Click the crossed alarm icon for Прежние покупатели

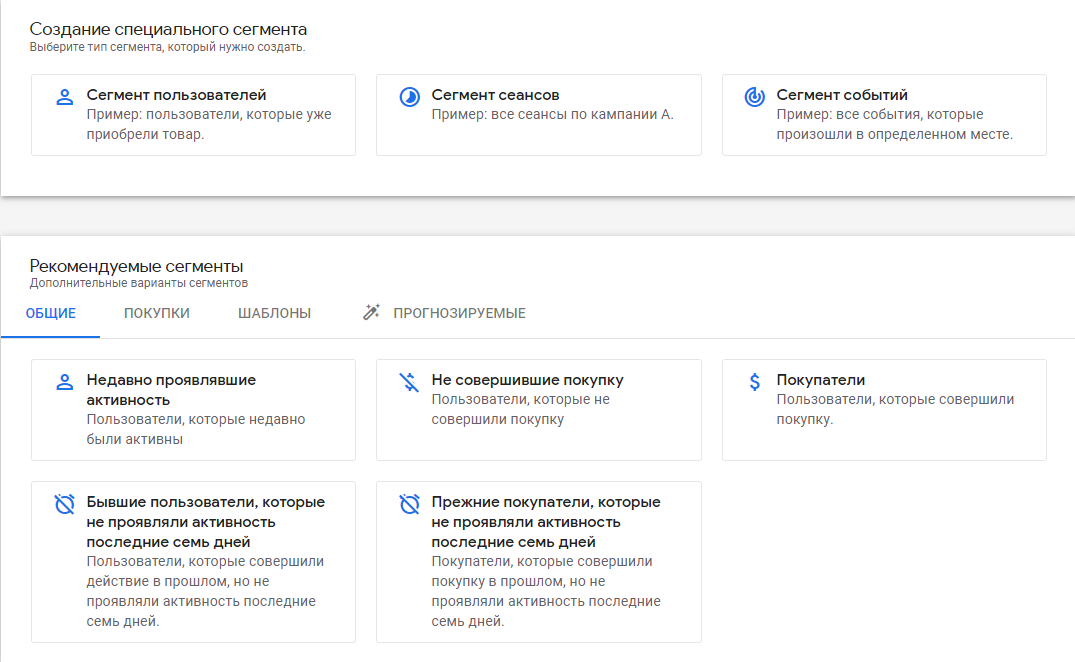click(x=409, y=504)
